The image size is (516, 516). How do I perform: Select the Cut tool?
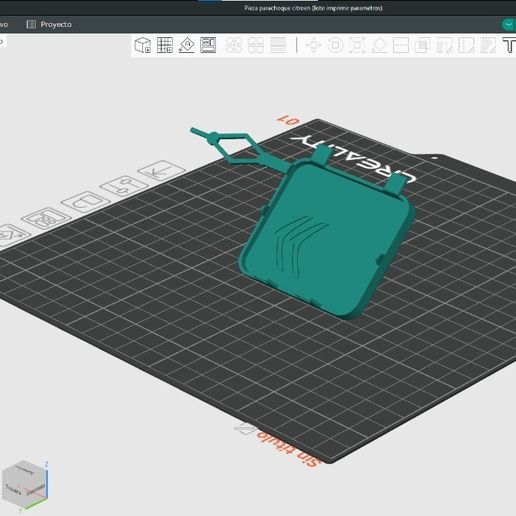pyautogui.click(x=401, y=45)
